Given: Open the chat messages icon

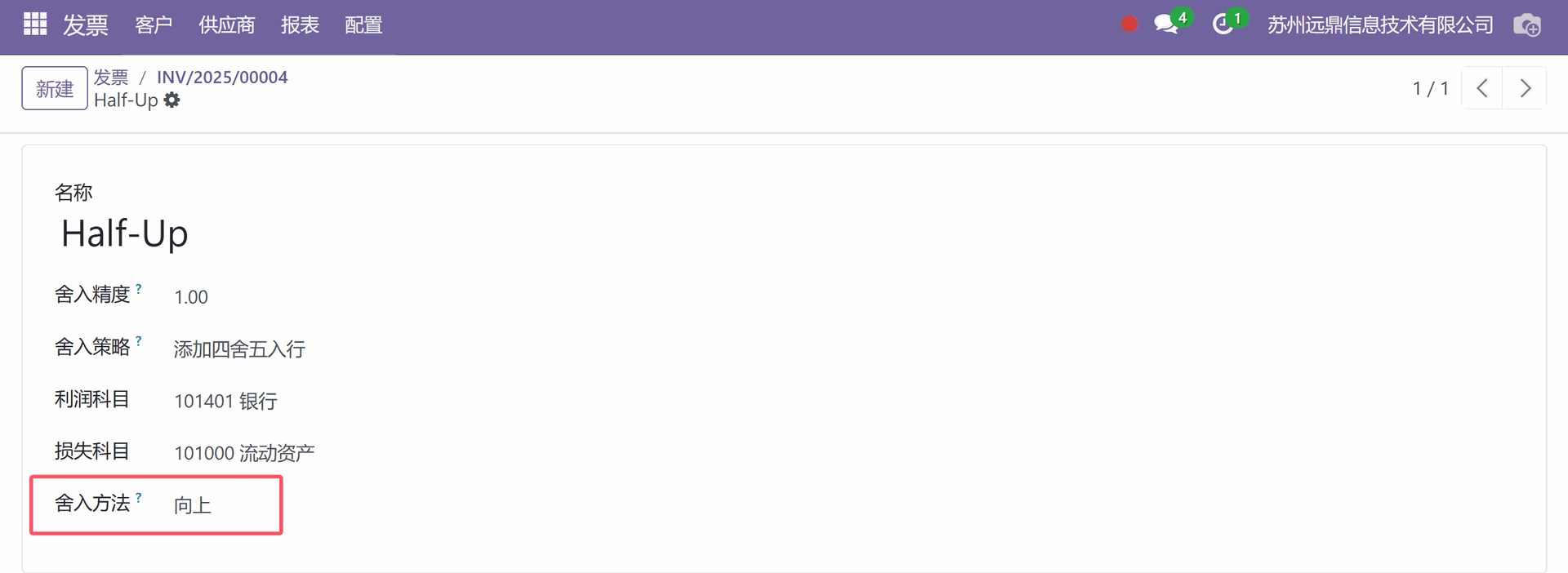Looking at the screenshot, I should coord(1166,24).
